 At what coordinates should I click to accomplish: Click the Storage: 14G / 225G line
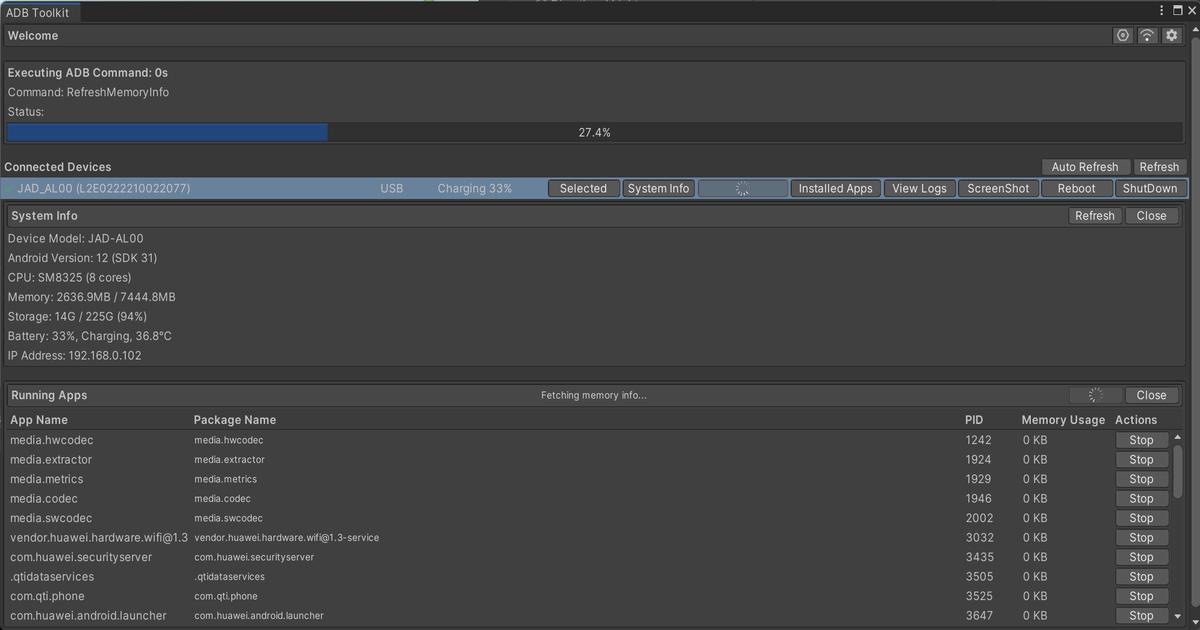(x=77, y=316)
